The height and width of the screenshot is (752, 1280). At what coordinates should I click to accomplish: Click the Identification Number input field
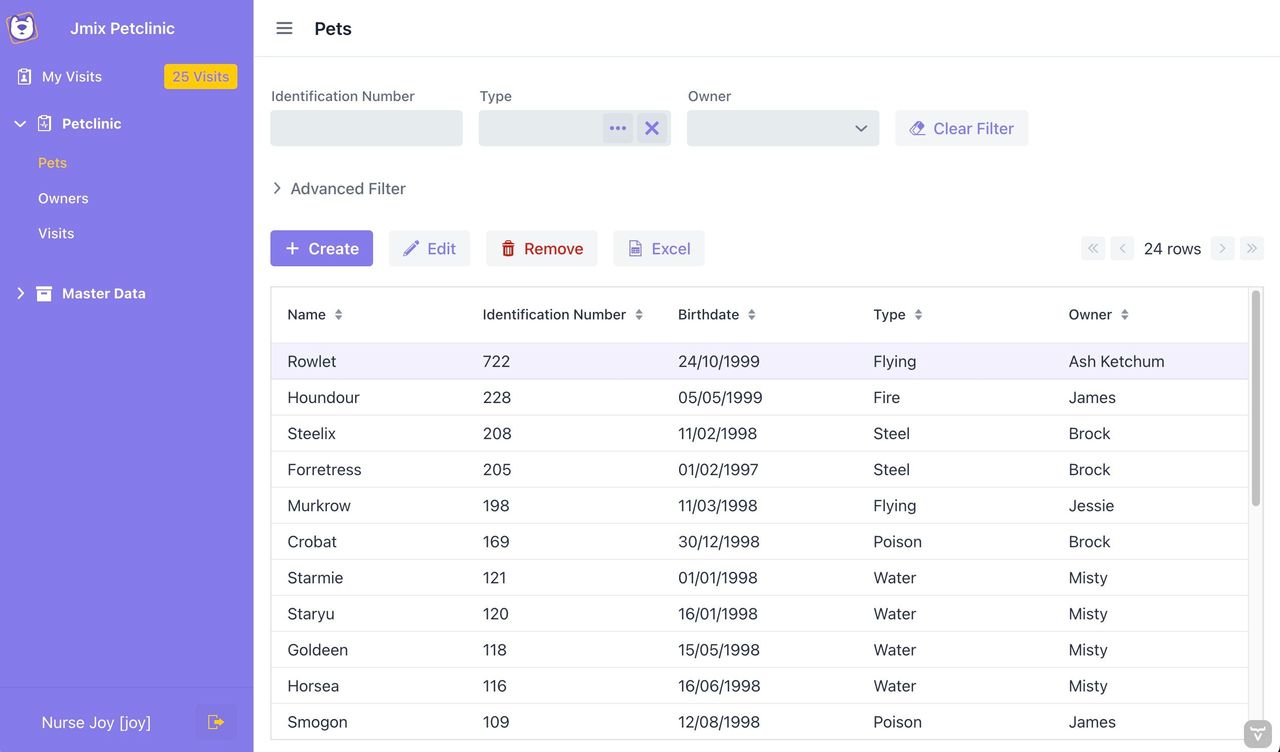[366, 128]
